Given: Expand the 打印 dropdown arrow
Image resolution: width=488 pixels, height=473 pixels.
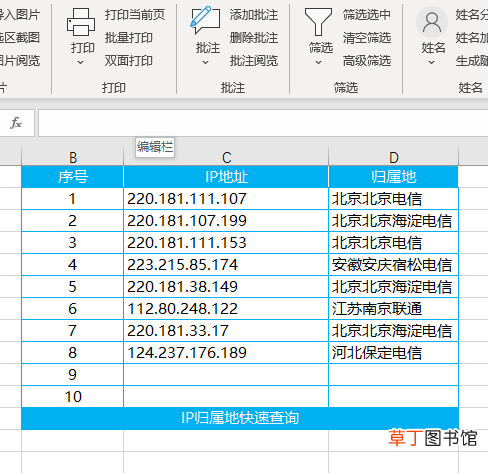Looking at the screenshot, I should (80, 62).
